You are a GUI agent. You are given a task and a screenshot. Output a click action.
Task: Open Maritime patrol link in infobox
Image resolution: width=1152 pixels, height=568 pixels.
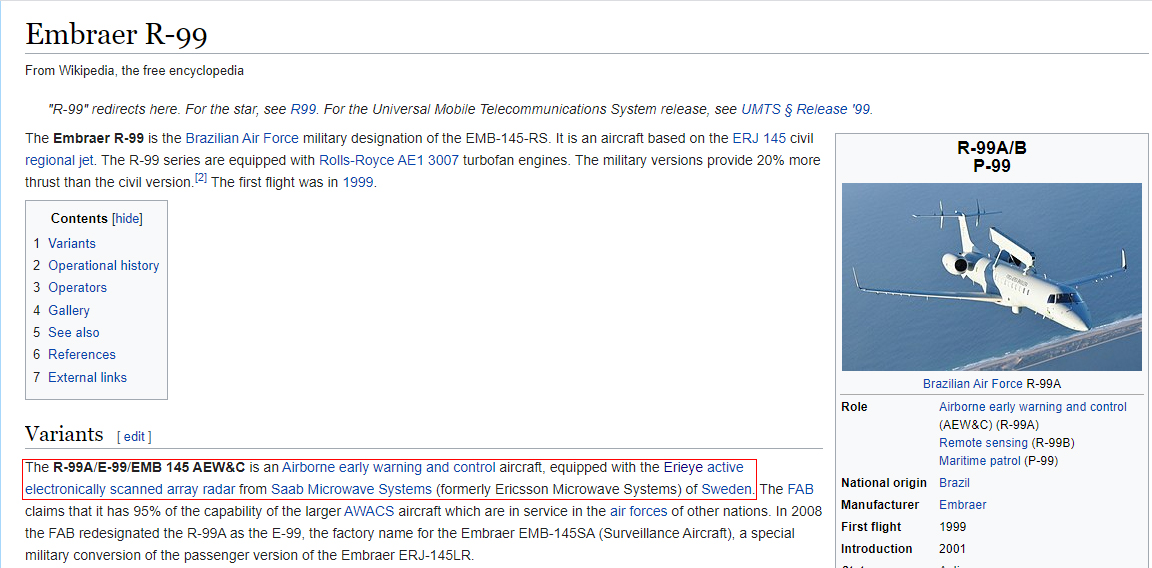(979, 461)
